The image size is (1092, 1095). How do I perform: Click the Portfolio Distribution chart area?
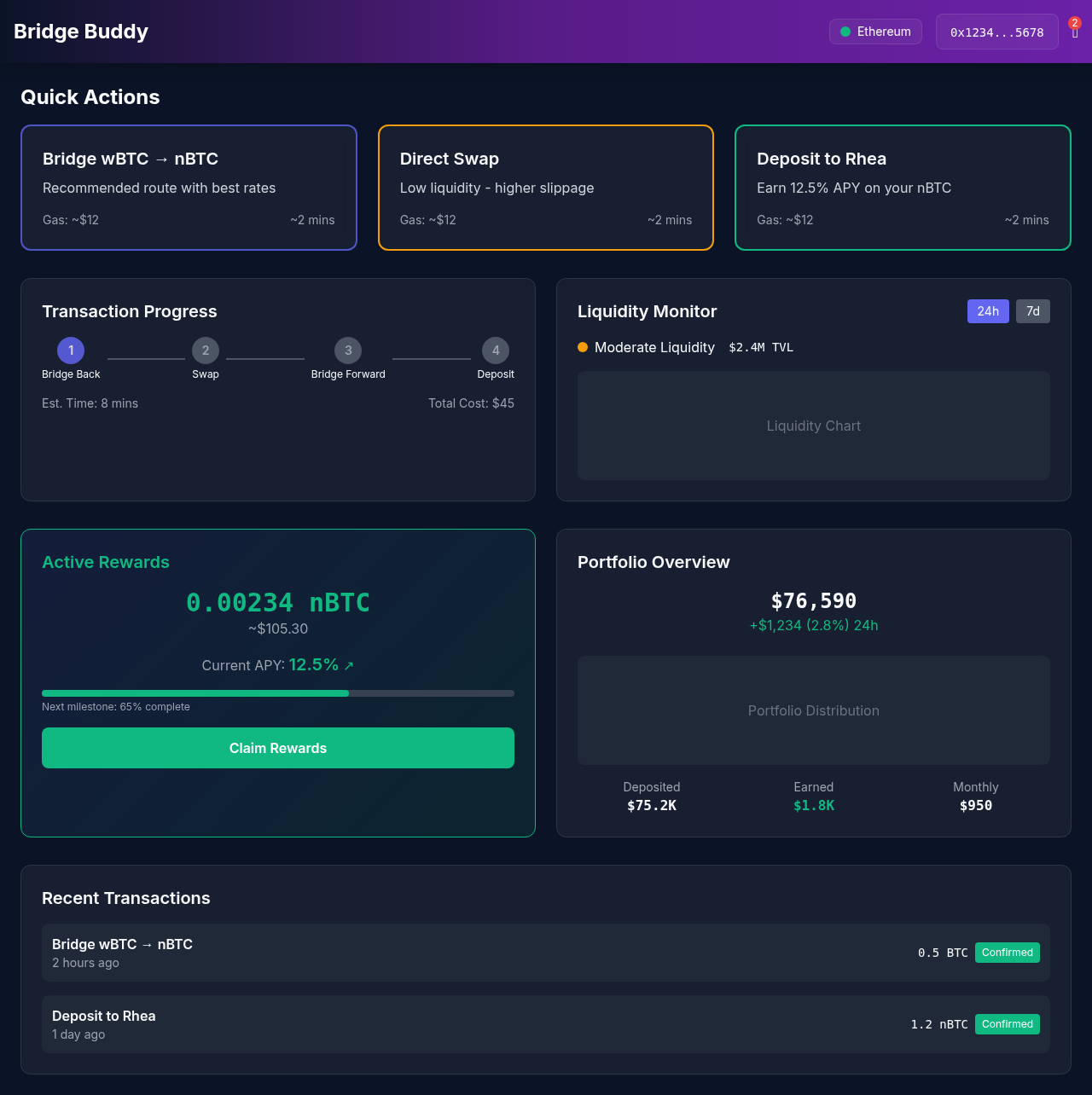click(x=813, y=710)
